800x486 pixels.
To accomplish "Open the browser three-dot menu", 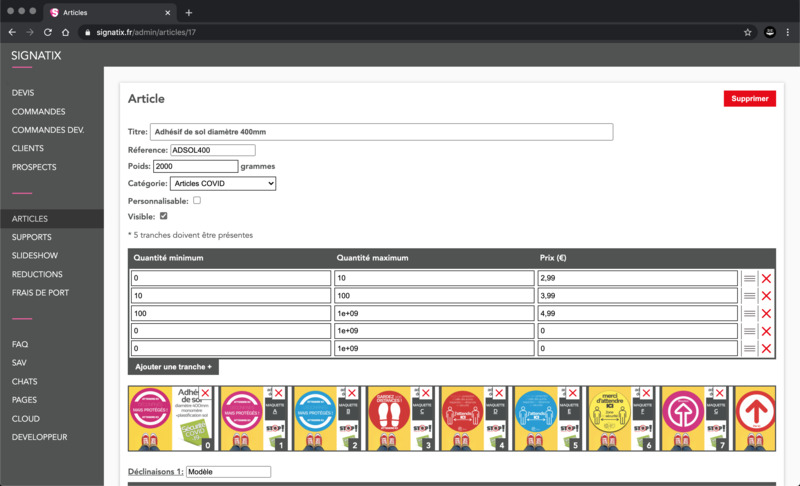I will [788, 32].
